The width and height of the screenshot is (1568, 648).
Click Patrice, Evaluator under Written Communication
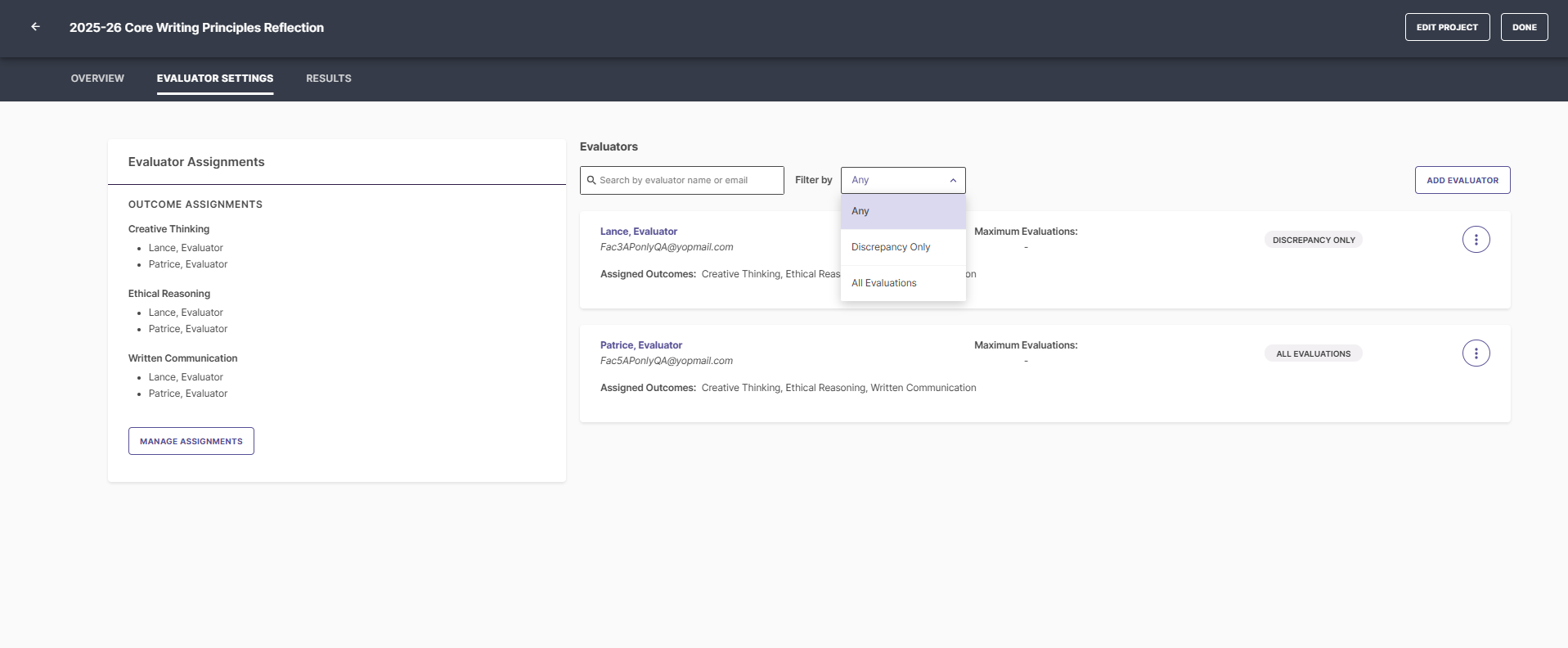(x=188, y=394)
